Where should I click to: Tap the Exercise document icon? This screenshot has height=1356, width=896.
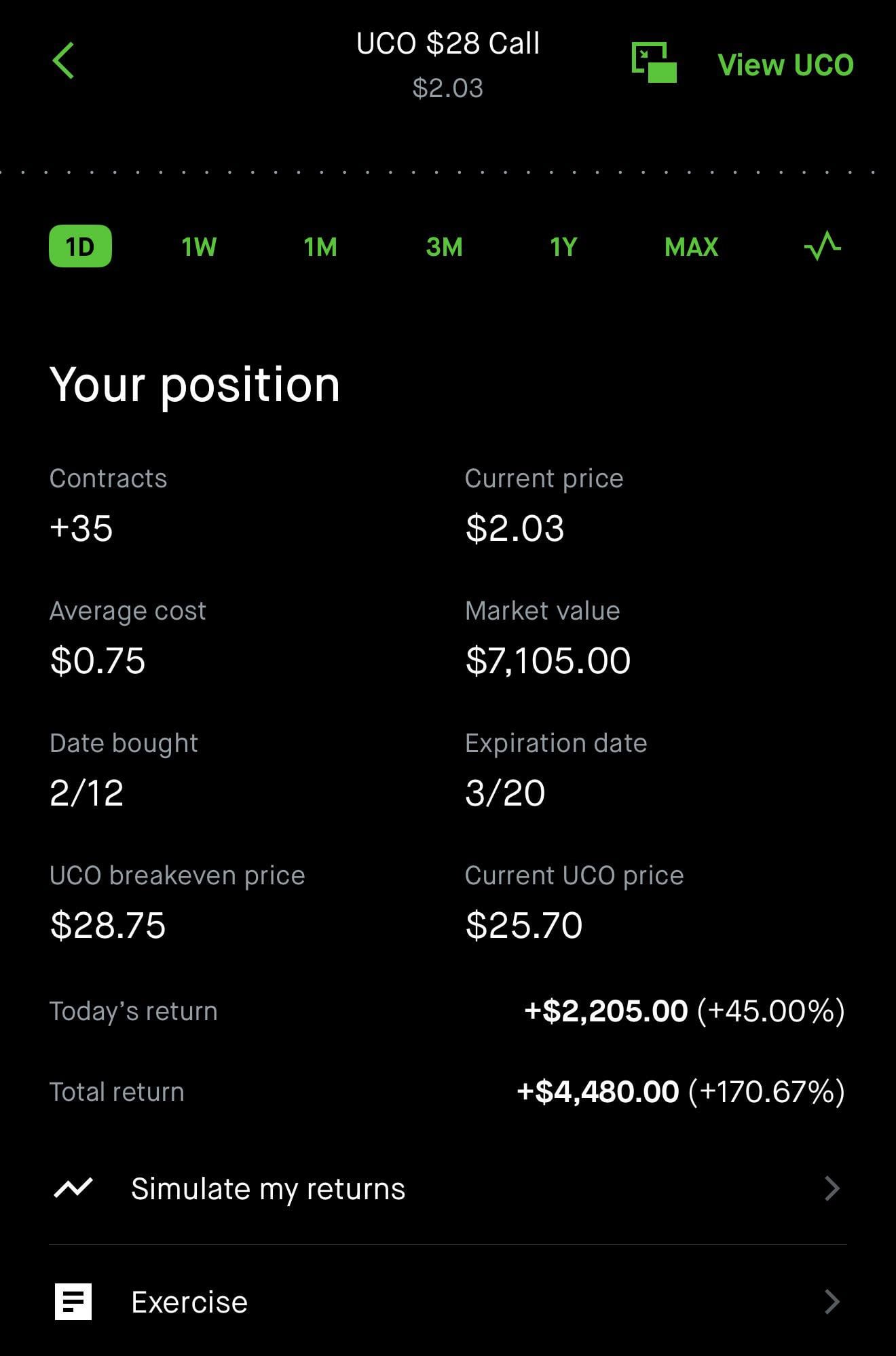coord(73,1302)
